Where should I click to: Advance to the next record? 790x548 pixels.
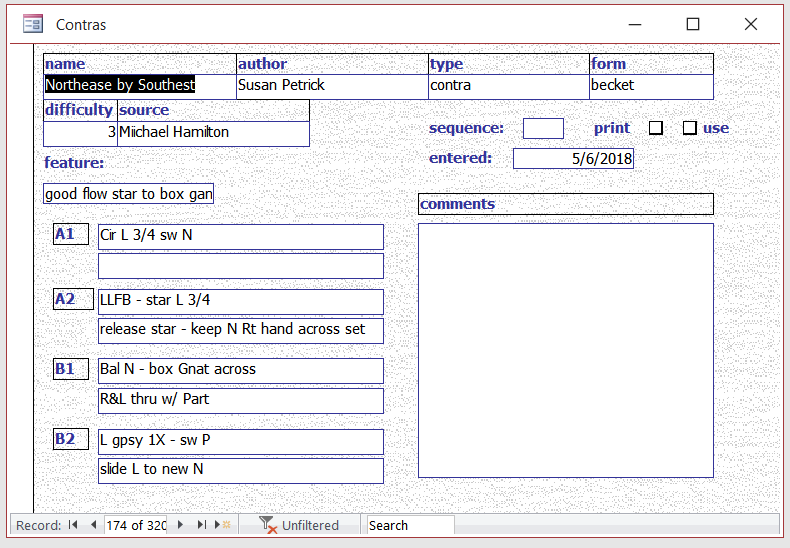click(x=181, y=525)
